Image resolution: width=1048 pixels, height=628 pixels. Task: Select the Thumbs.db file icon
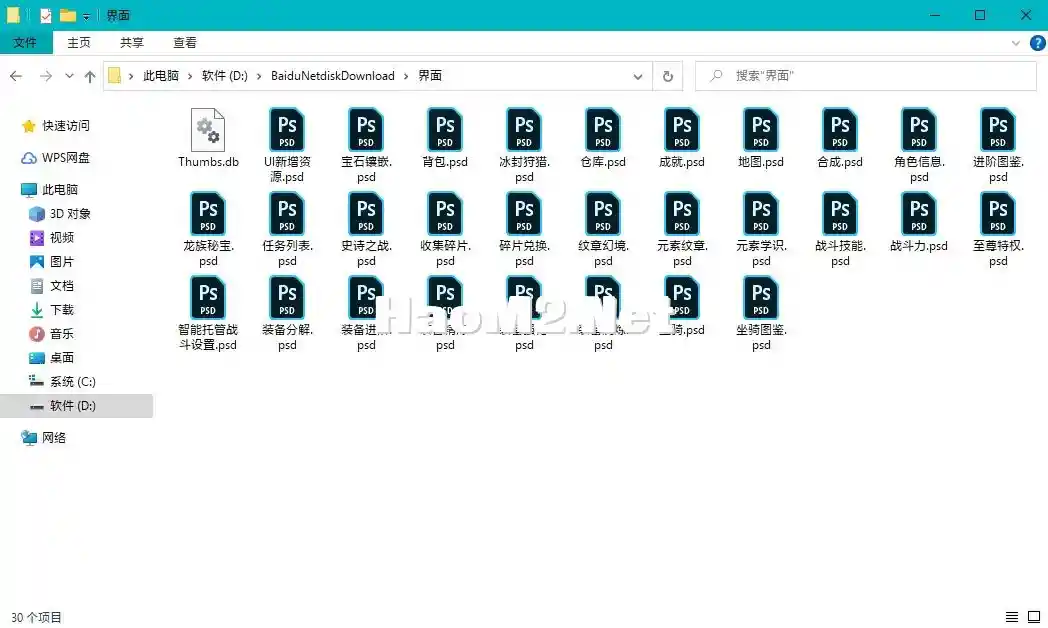tap(208, 130)
